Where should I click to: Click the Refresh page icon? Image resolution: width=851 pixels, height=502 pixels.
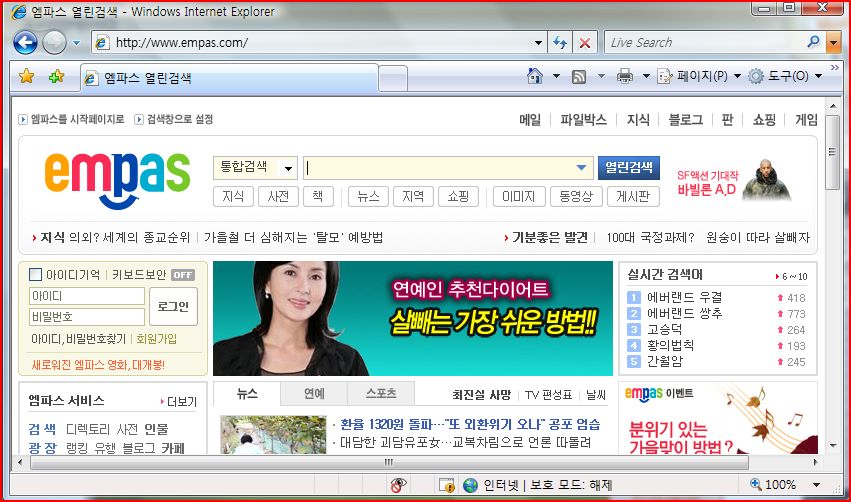tap(560, 43)
